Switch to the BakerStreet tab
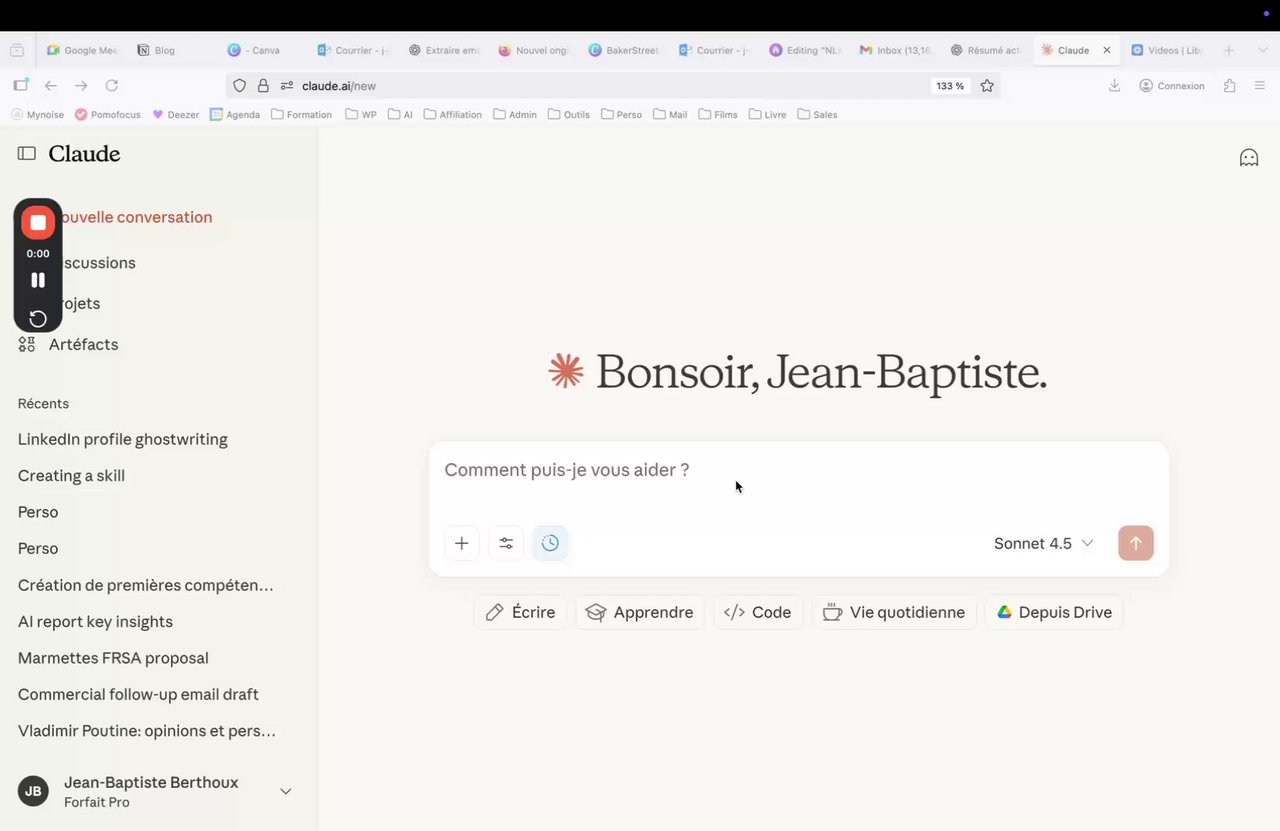 (x=623, y=50)
